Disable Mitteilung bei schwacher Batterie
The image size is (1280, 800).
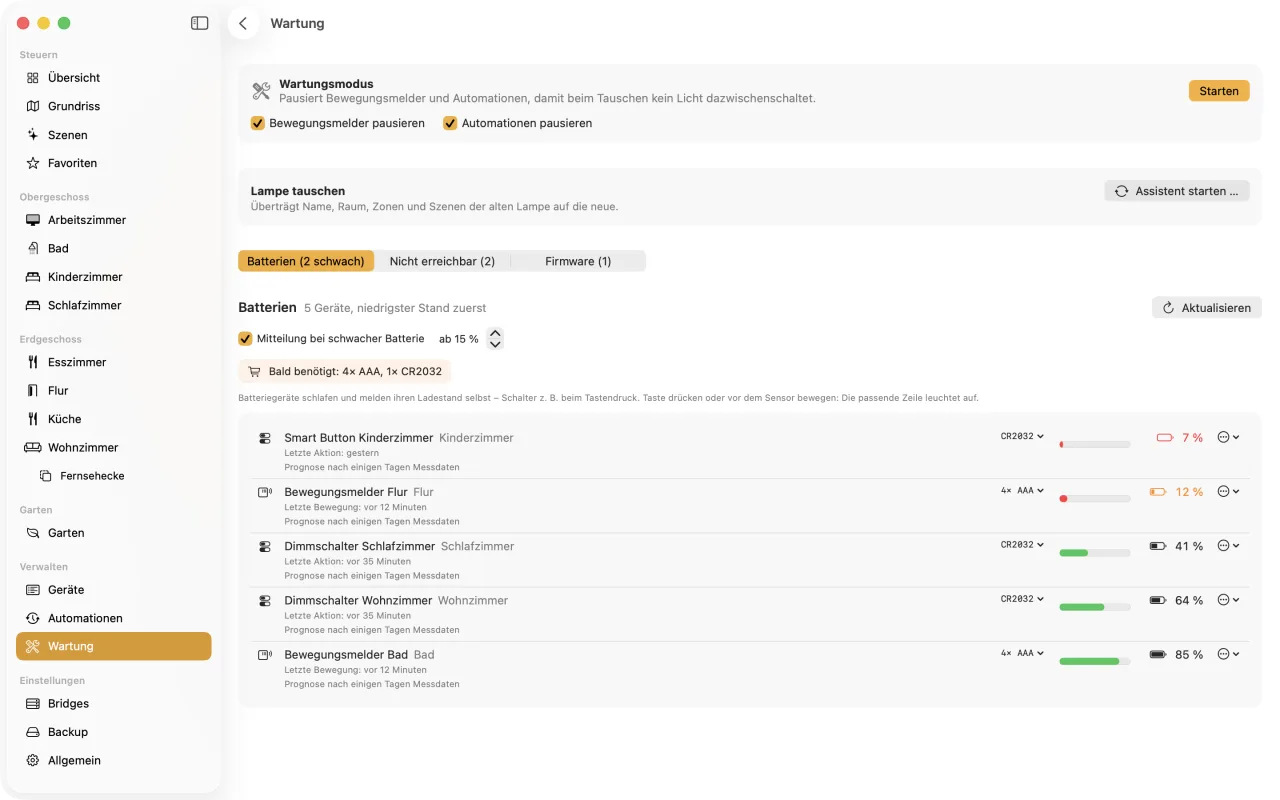245,339
